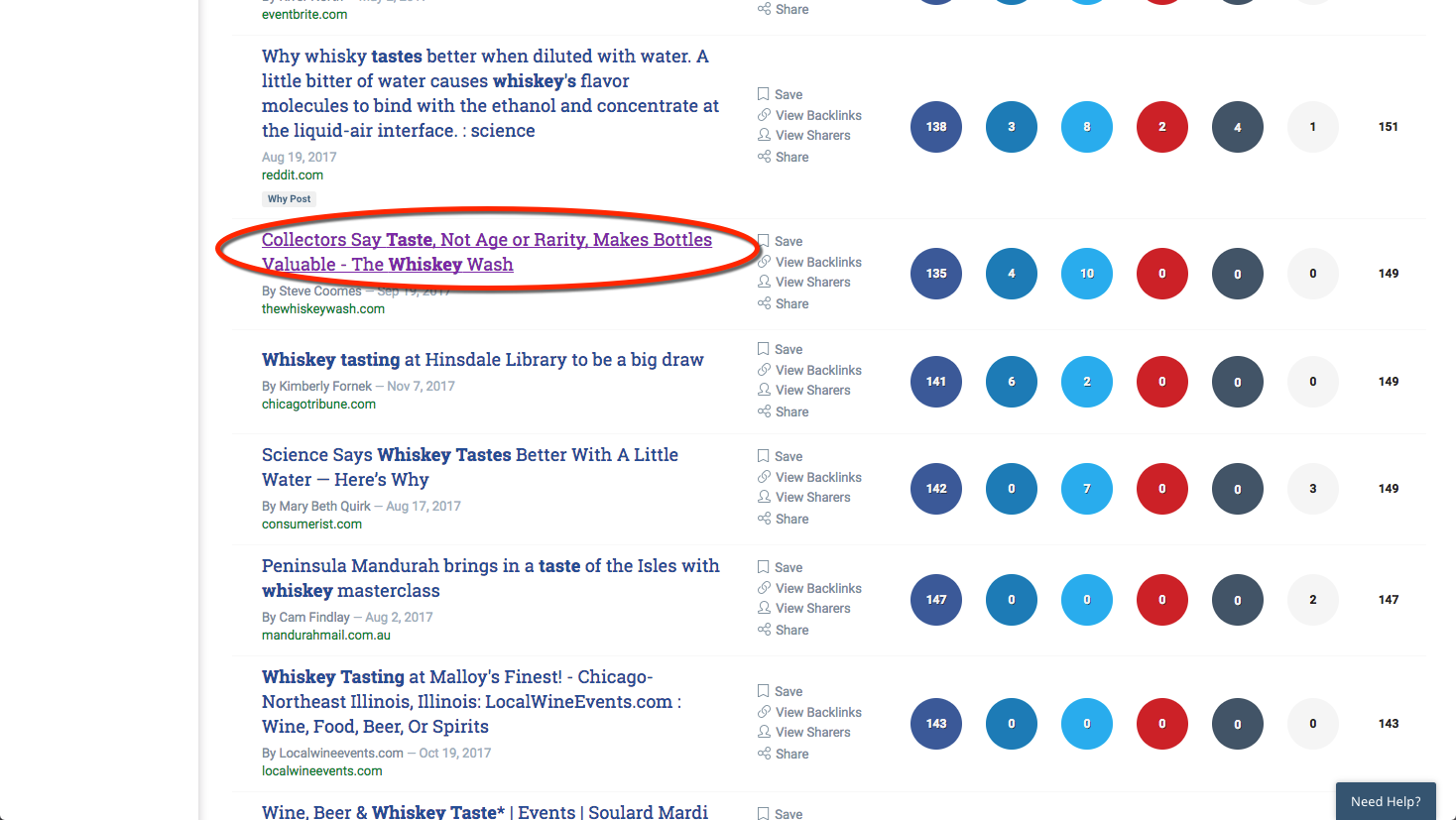The image size is (1456, 820).
Task: Visit mandurahmail.com.au domain link
Action: pyautogui.click(x=326, y=635)
